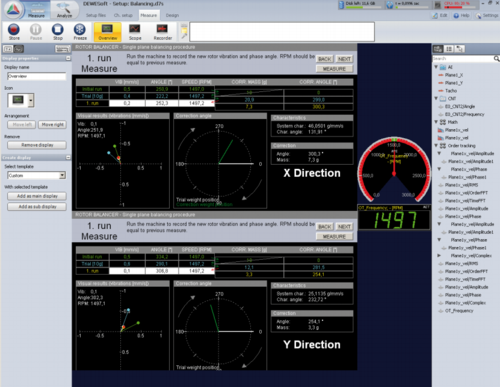Screen dimensions: 500x387
Task: Click Add as sub display button
Action: coord(37,207)
